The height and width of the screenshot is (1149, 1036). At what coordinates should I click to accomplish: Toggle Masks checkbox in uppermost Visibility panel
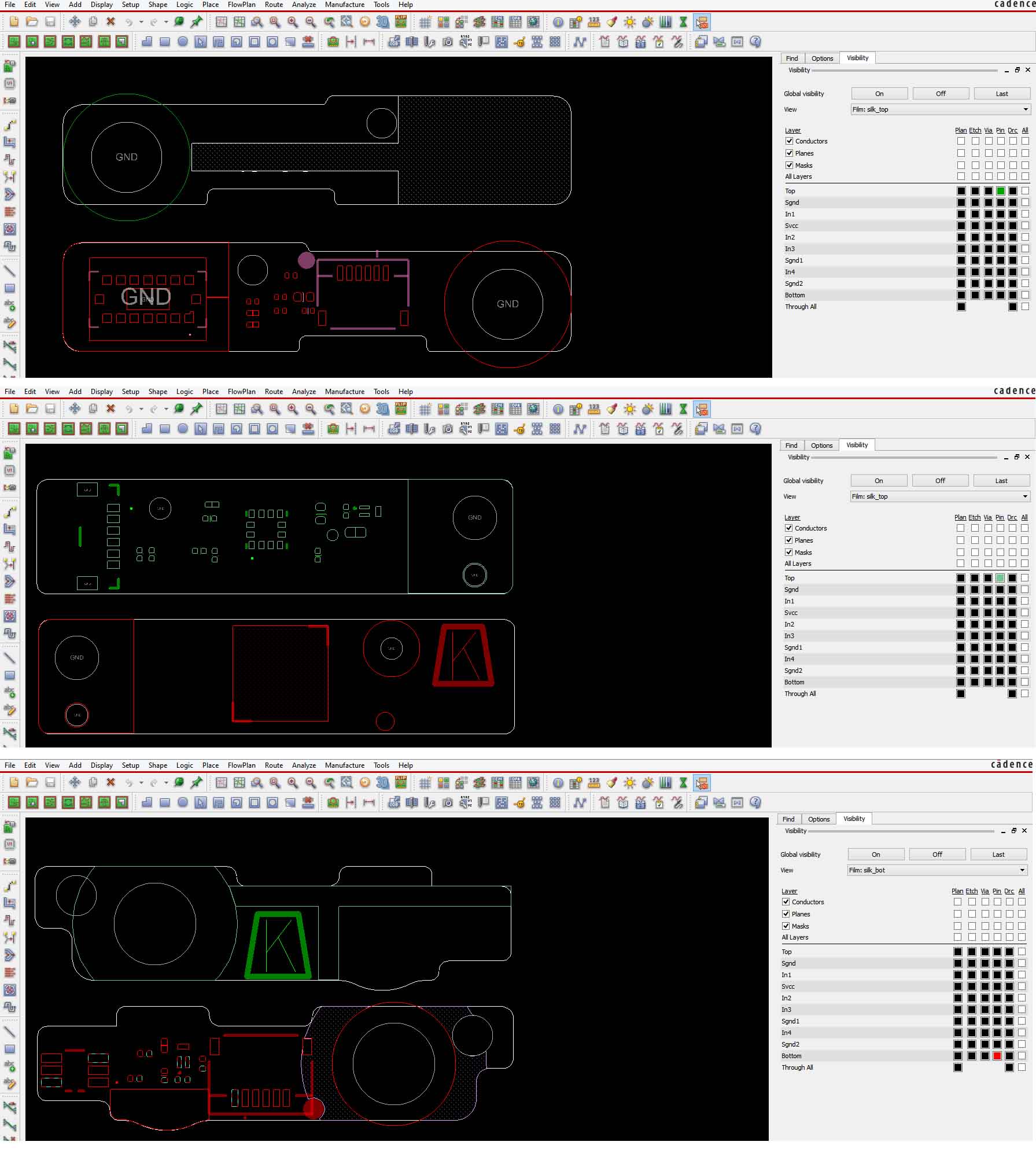(x=789, y=165)
